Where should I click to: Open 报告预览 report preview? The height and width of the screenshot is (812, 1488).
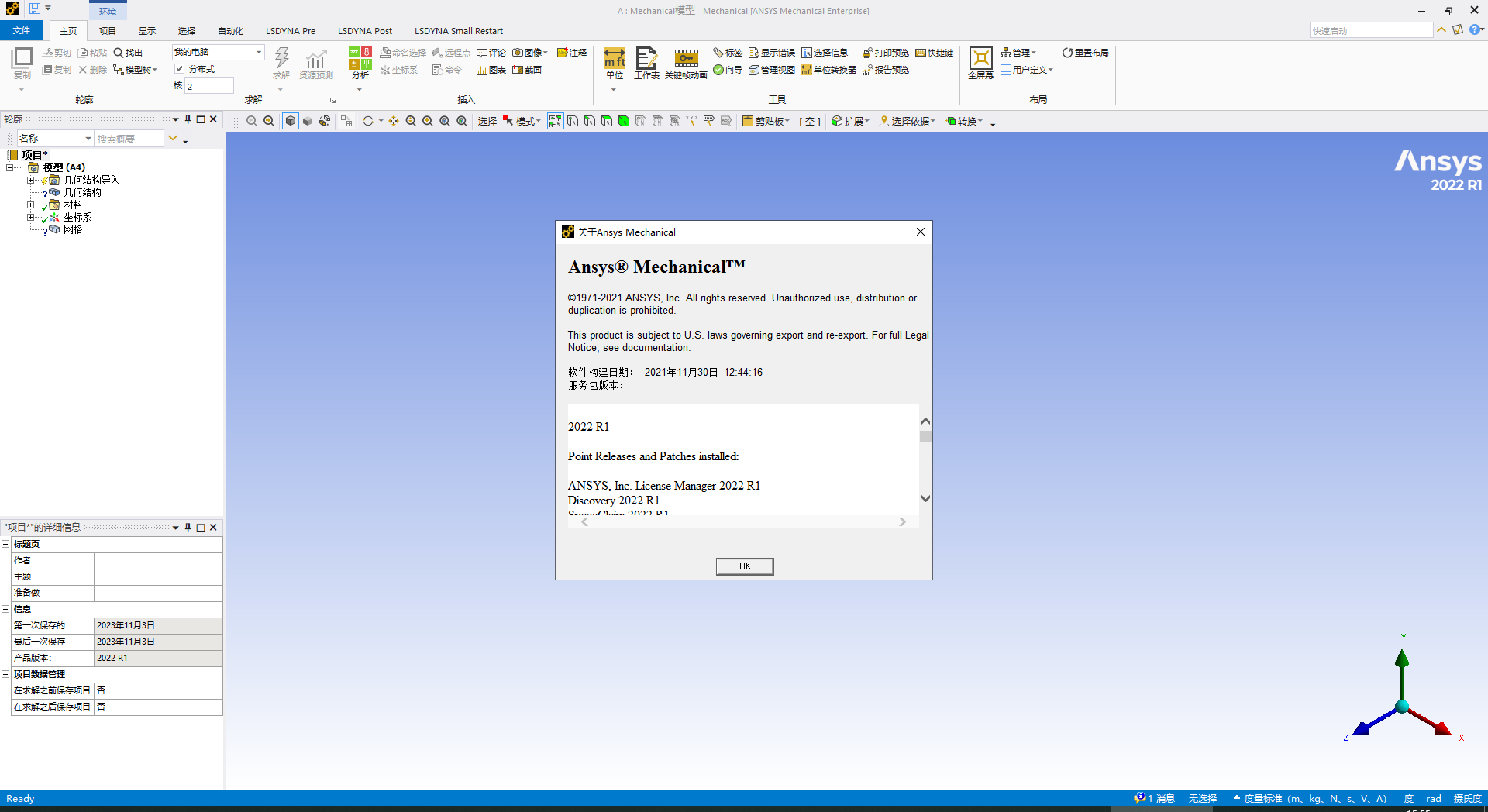click(x=885, y=70)
